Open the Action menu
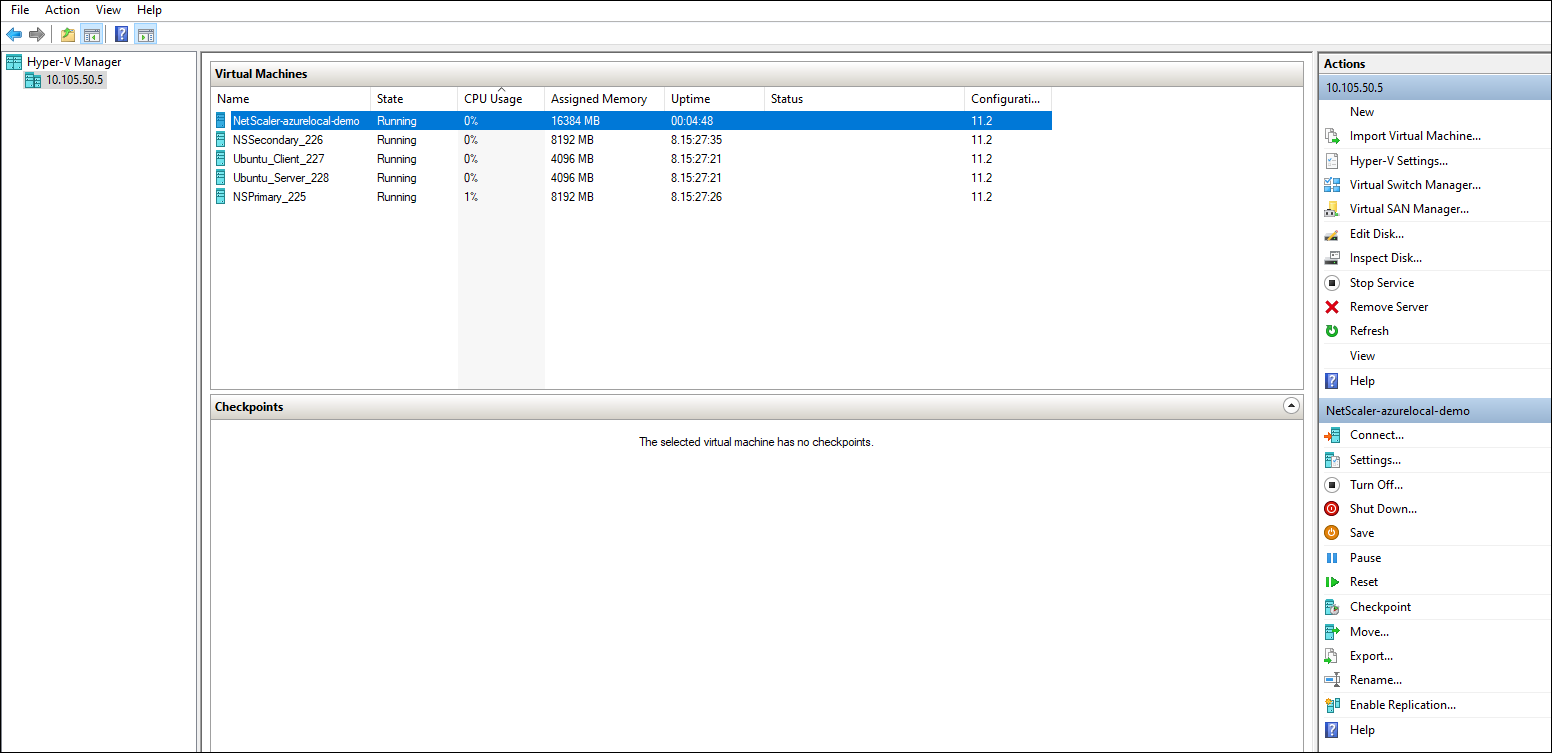1552x753 pixels. pos(62,9)
